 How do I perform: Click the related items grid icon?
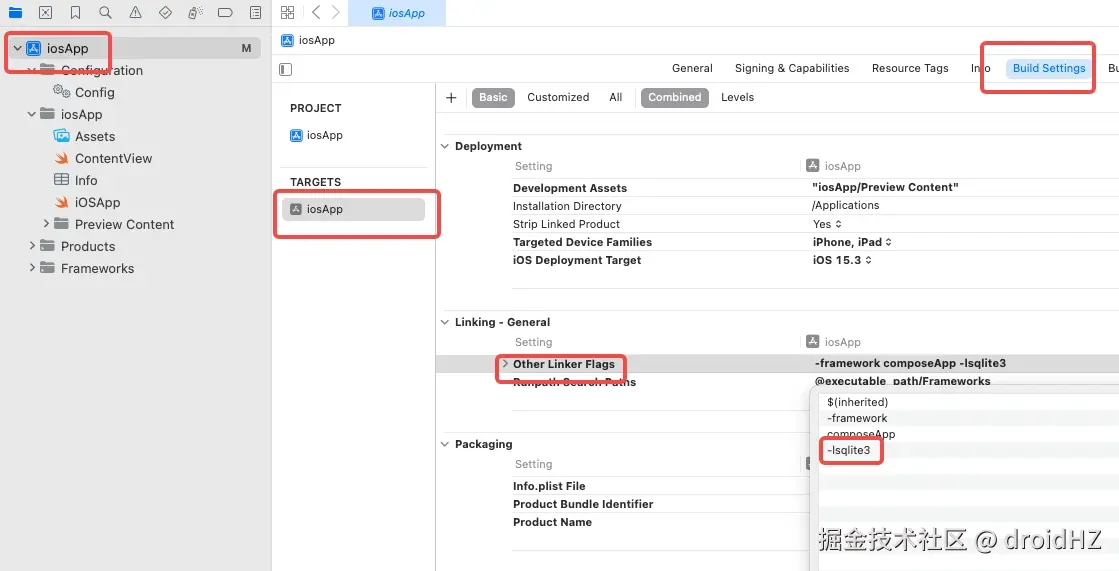click(x=288, y=13)
